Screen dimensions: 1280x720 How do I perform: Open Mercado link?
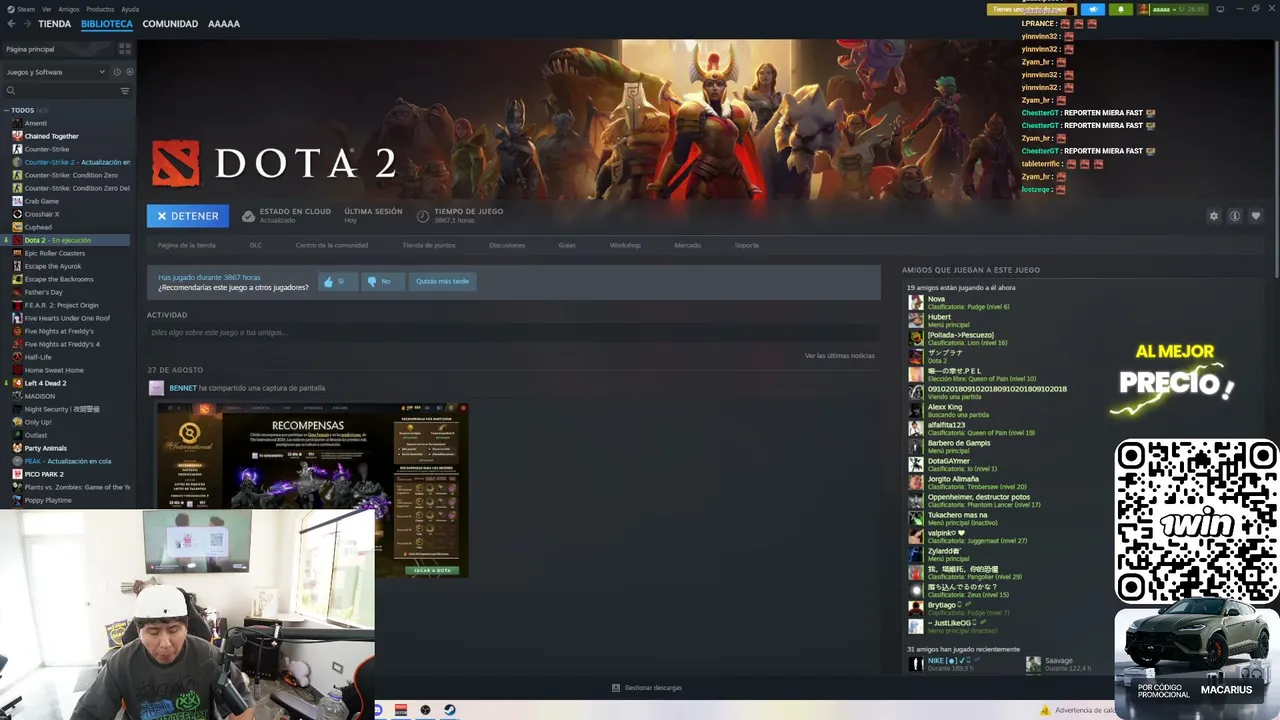click(687, 245)
